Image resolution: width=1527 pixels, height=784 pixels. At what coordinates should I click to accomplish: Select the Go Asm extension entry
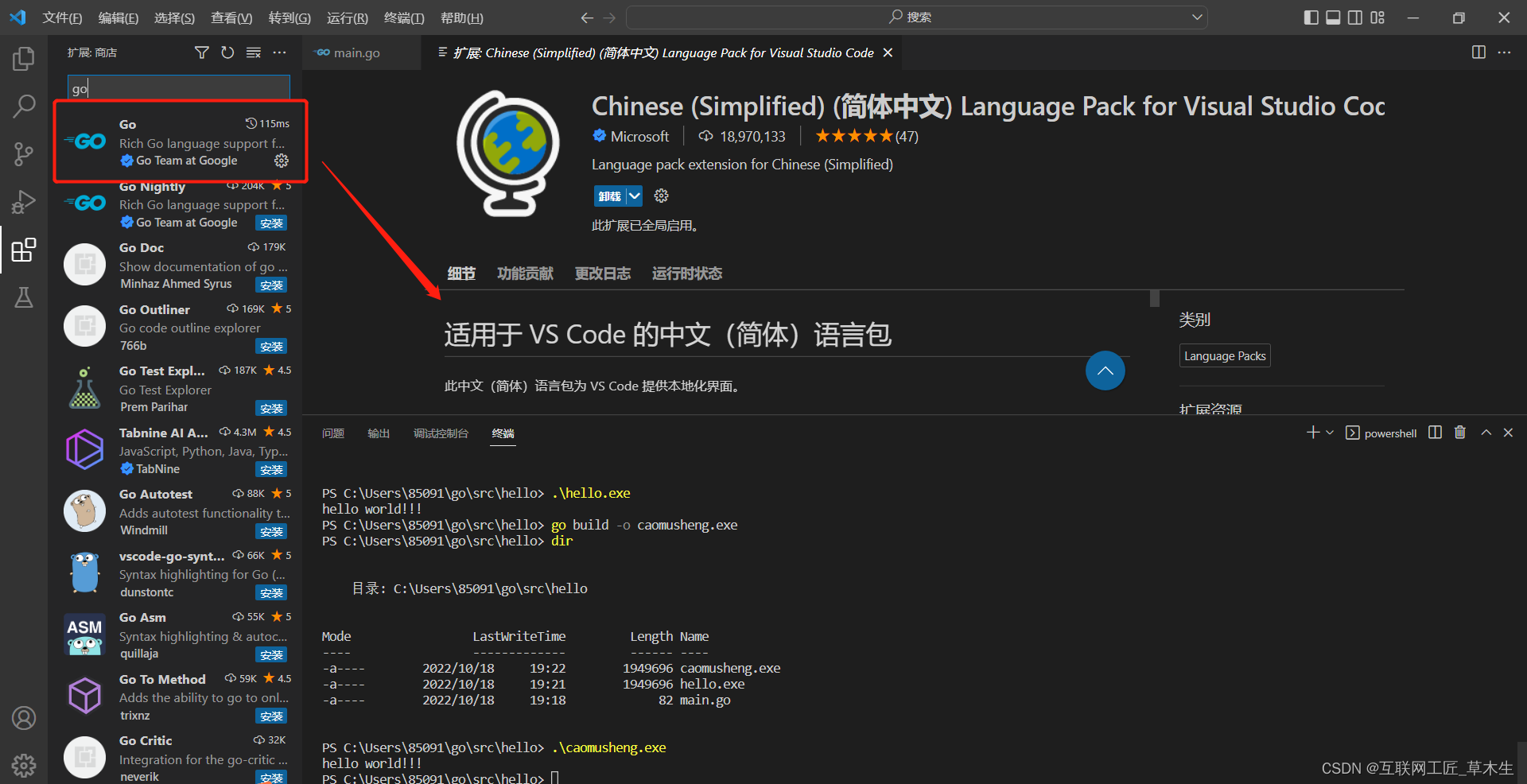point(177,635)
